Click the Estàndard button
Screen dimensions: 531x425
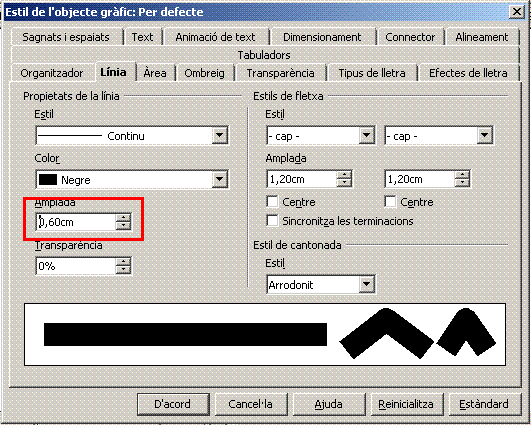click(x=485, y=404)
